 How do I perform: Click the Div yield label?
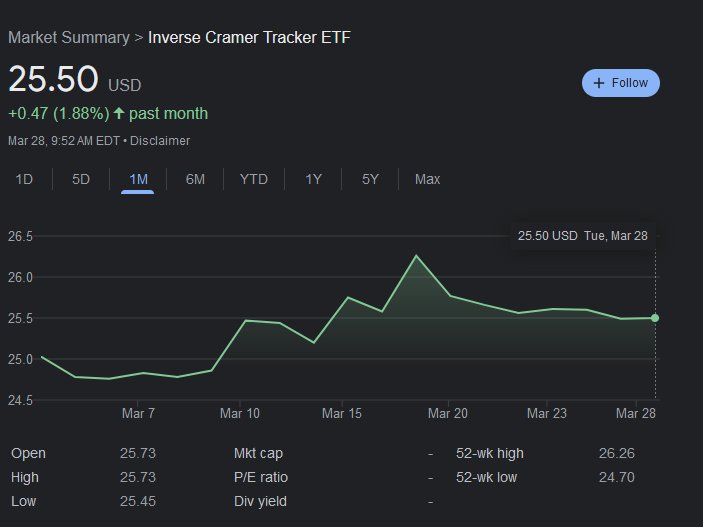point(260,501)
